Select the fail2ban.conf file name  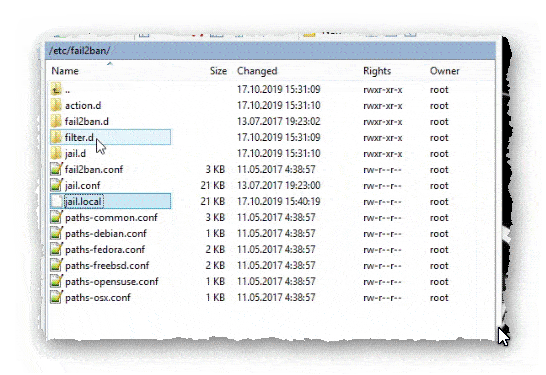pos(94,169)
